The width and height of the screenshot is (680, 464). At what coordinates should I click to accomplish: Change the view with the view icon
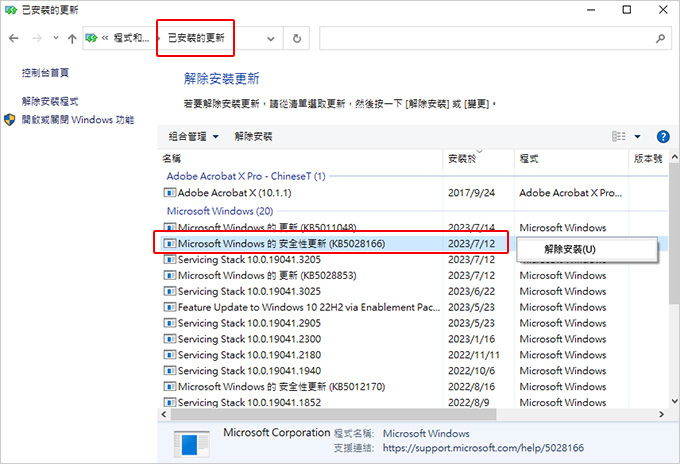point(618,137)
